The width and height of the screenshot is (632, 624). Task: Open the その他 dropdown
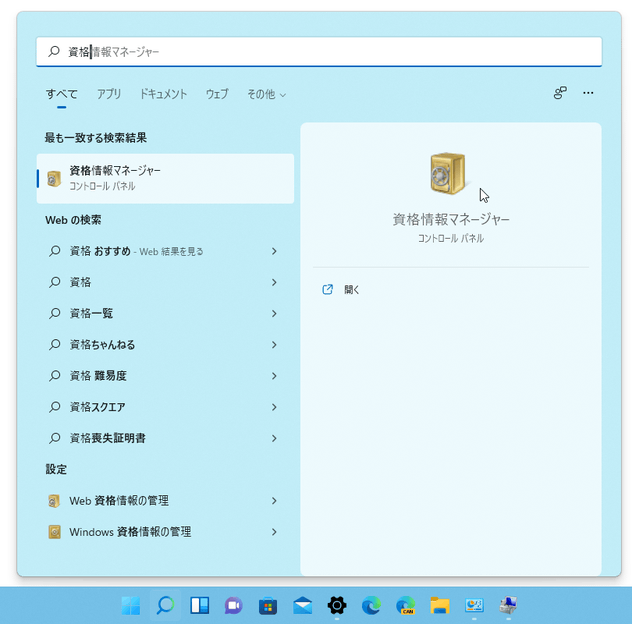tap(266, 94)
